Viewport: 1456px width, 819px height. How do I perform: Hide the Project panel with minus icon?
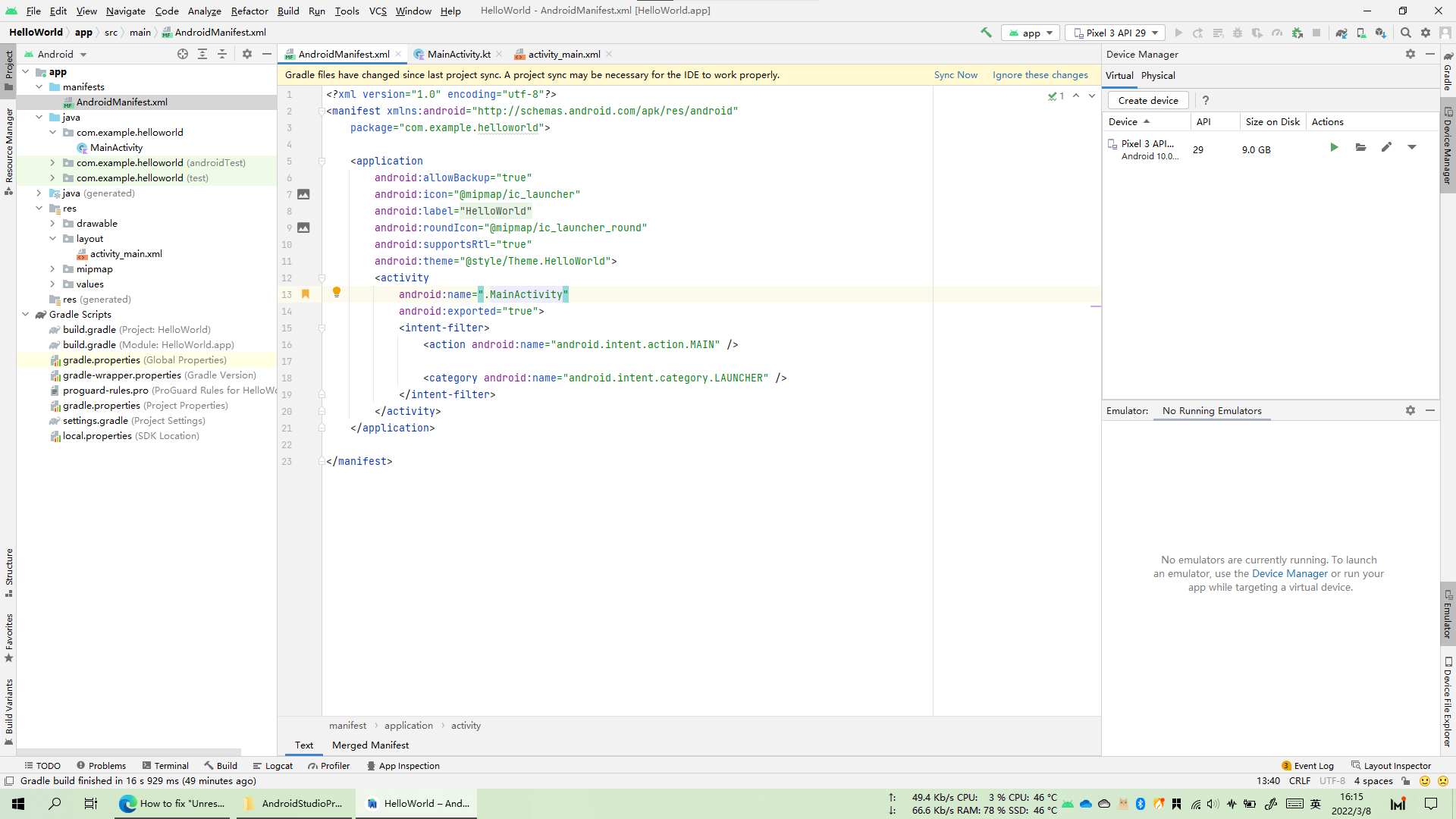point(267,54)
